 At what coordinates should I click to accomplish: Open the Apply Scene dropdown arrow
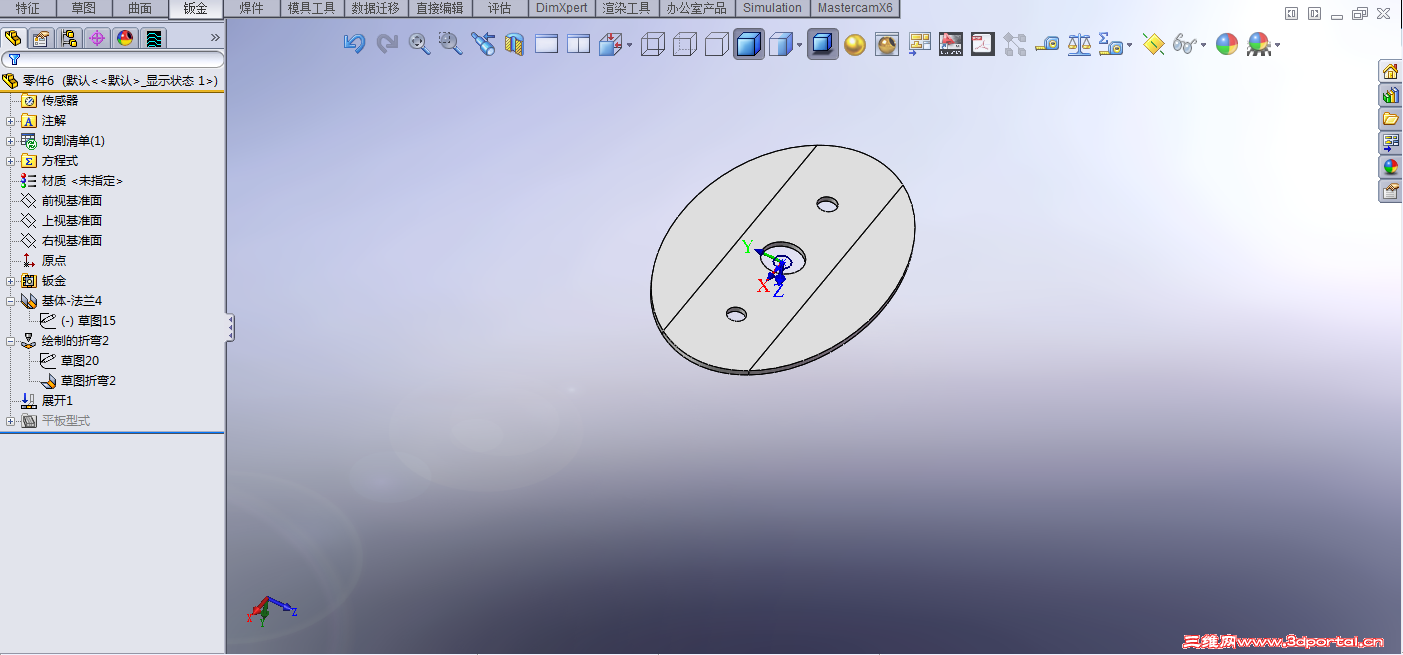pyautogui.click(x=1277, y=45)
